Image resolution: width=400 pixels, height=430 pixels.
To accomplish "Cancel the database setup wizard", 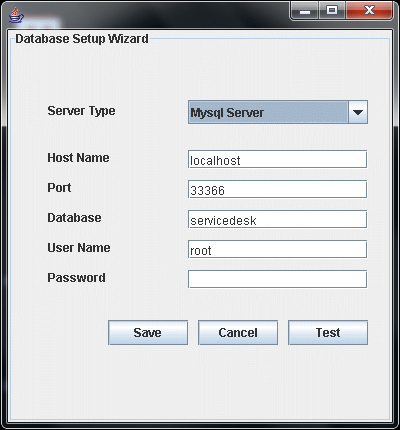I will click(x=238, y=333).
